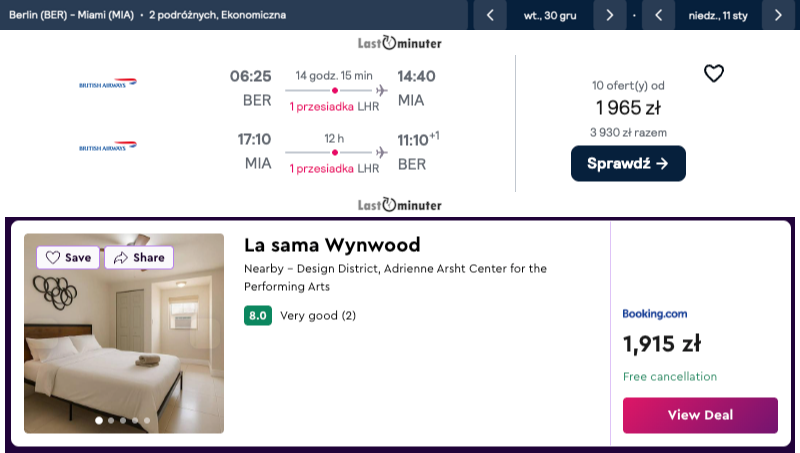Image resolution: width=800 pixels, height=453 pixels.
Task: Click the Booking.com provider logo
Action: (x=655, y=314)
